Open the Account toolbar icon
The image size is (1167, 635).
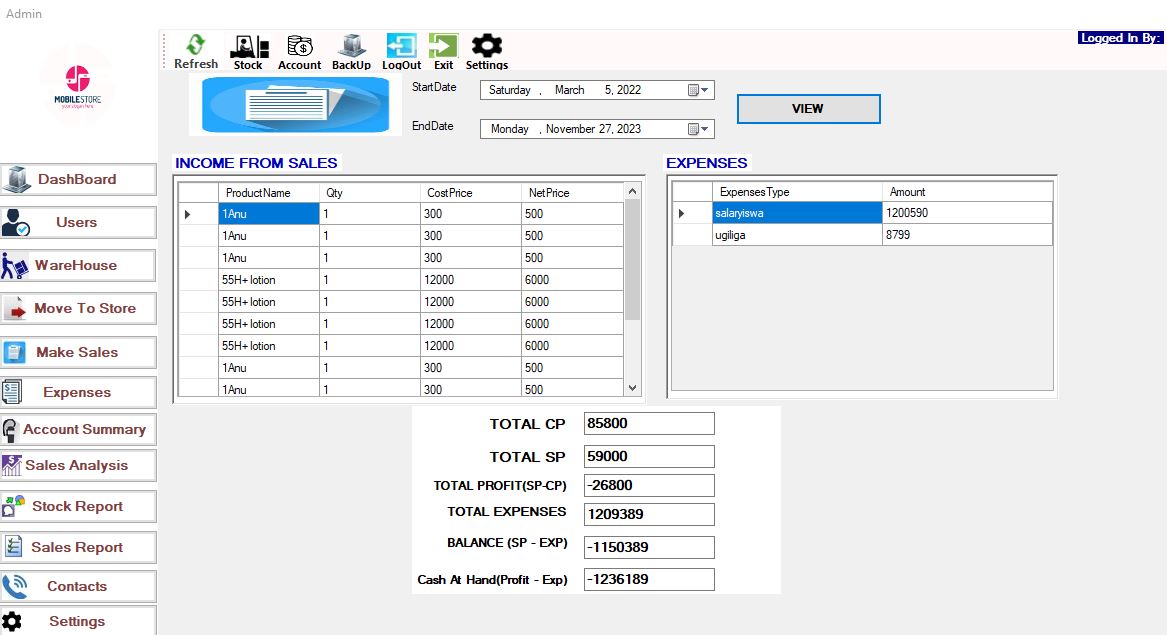point(299,52)
